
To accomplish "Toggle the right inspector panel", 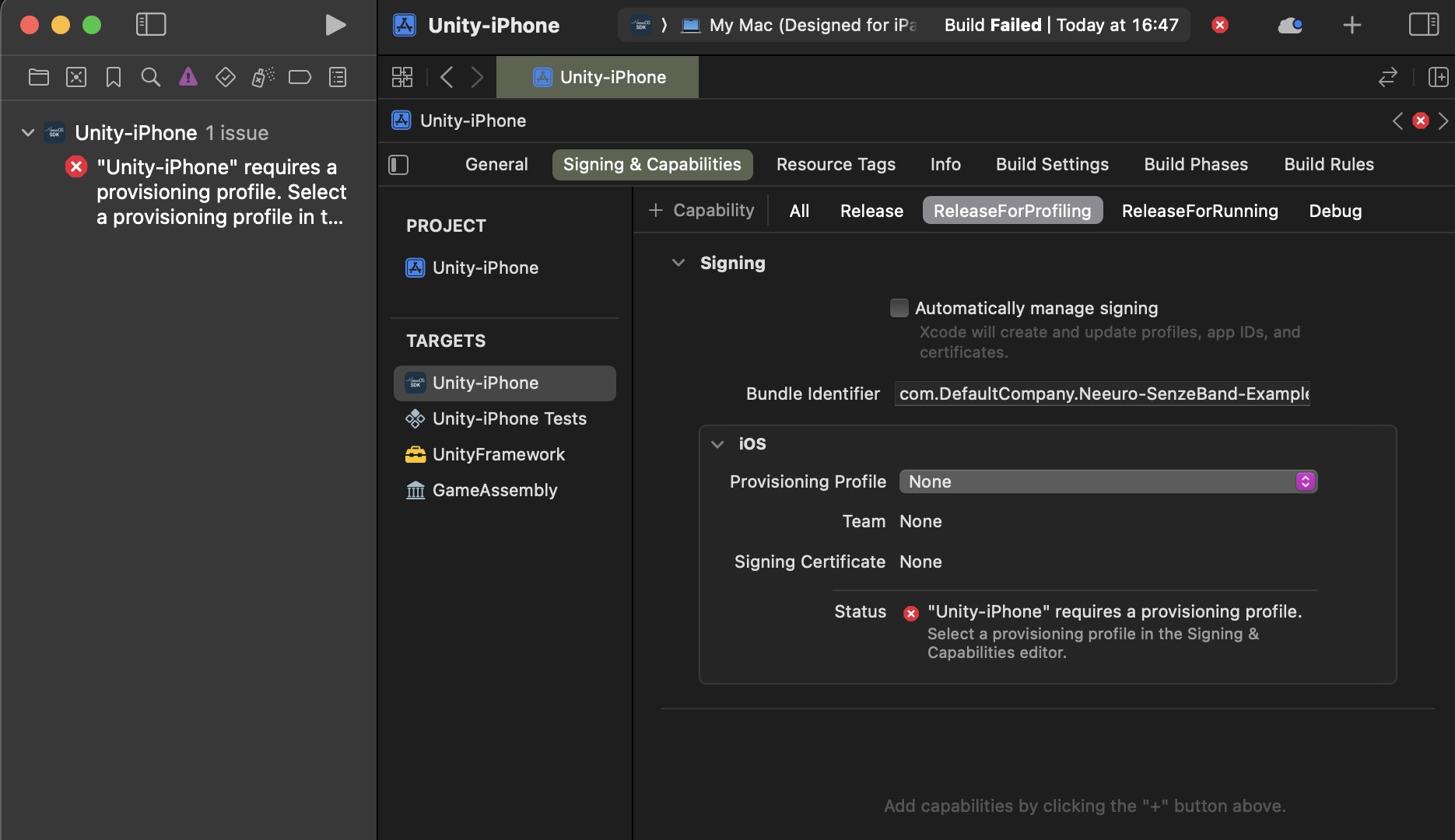I will point(1423,25).
